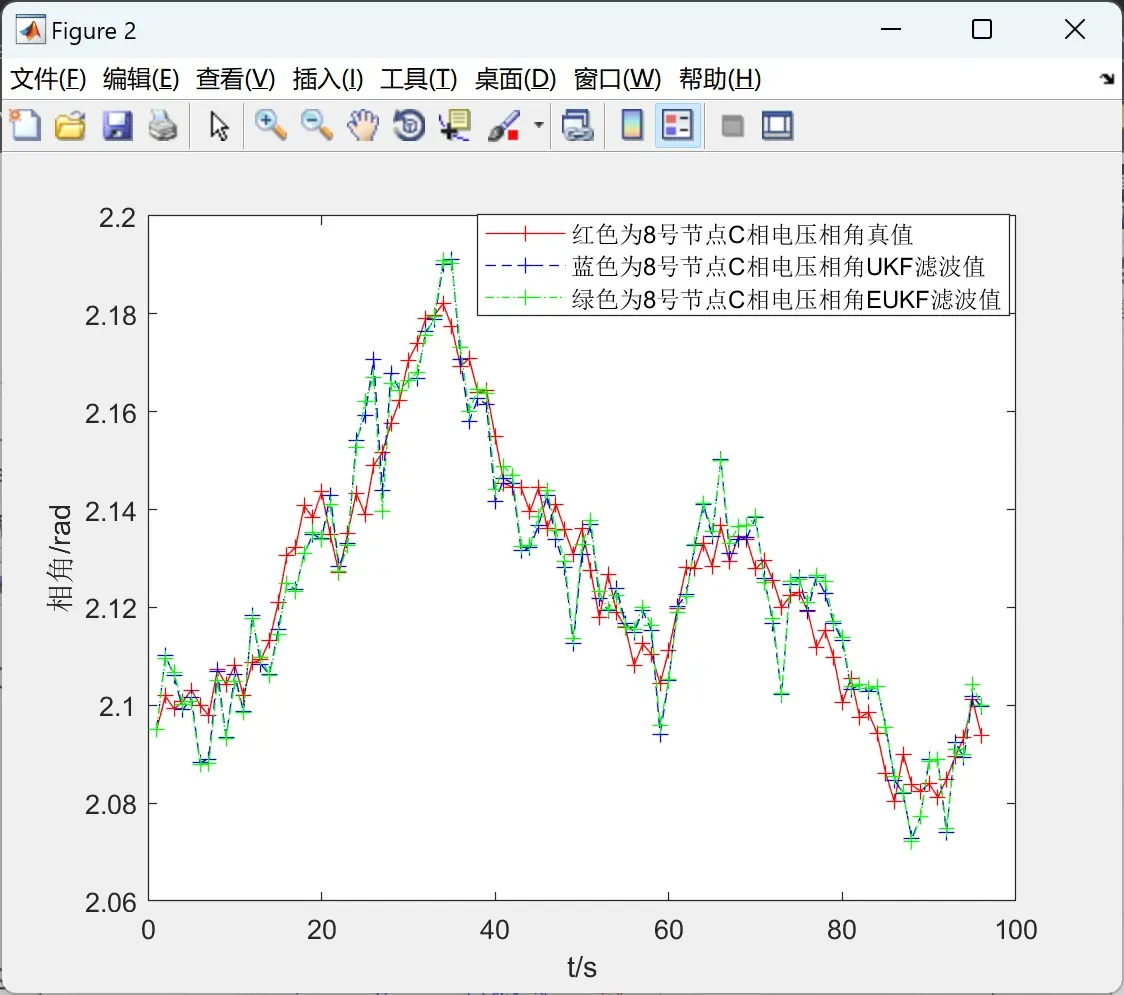
Task: Expand the Brush tool dropdown arrow
Action: click(x=538, y=125)
